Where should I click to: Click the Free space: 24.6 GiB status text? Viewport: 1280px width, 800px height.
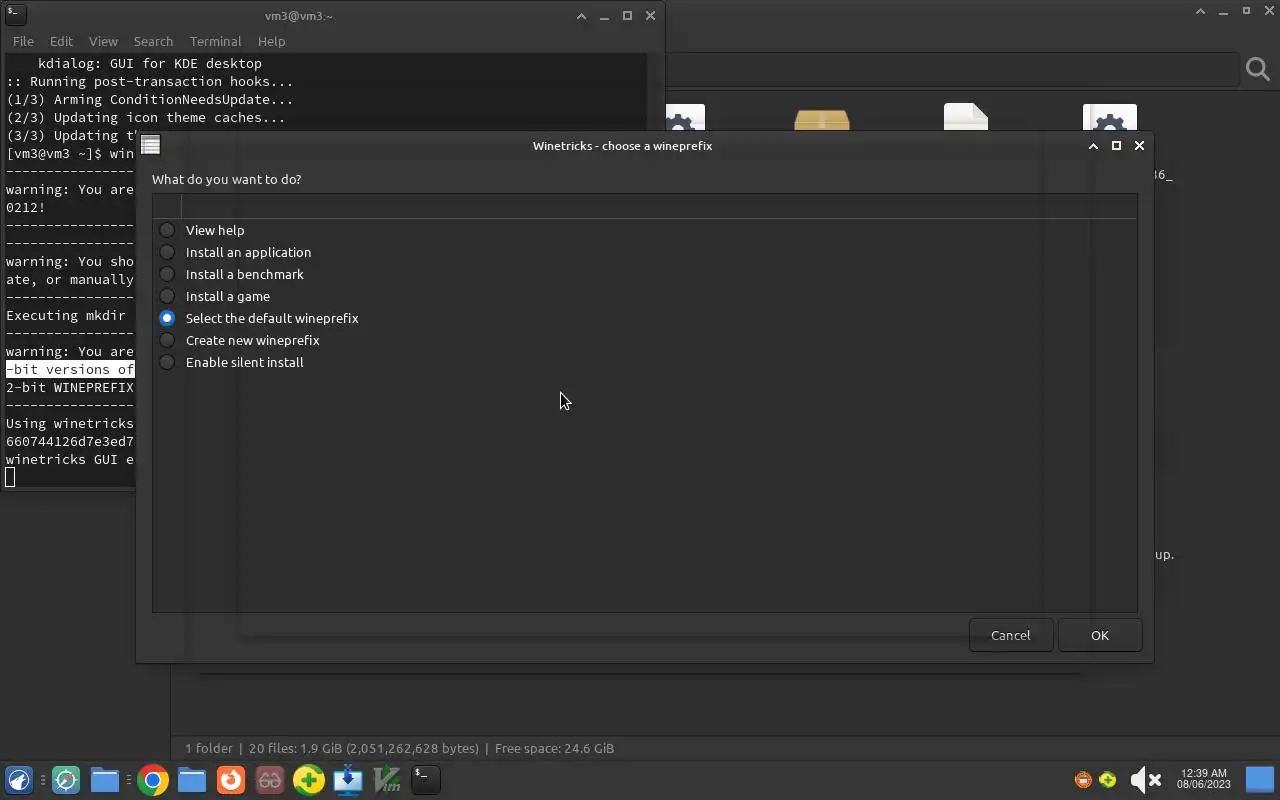[x=554, y=748]
